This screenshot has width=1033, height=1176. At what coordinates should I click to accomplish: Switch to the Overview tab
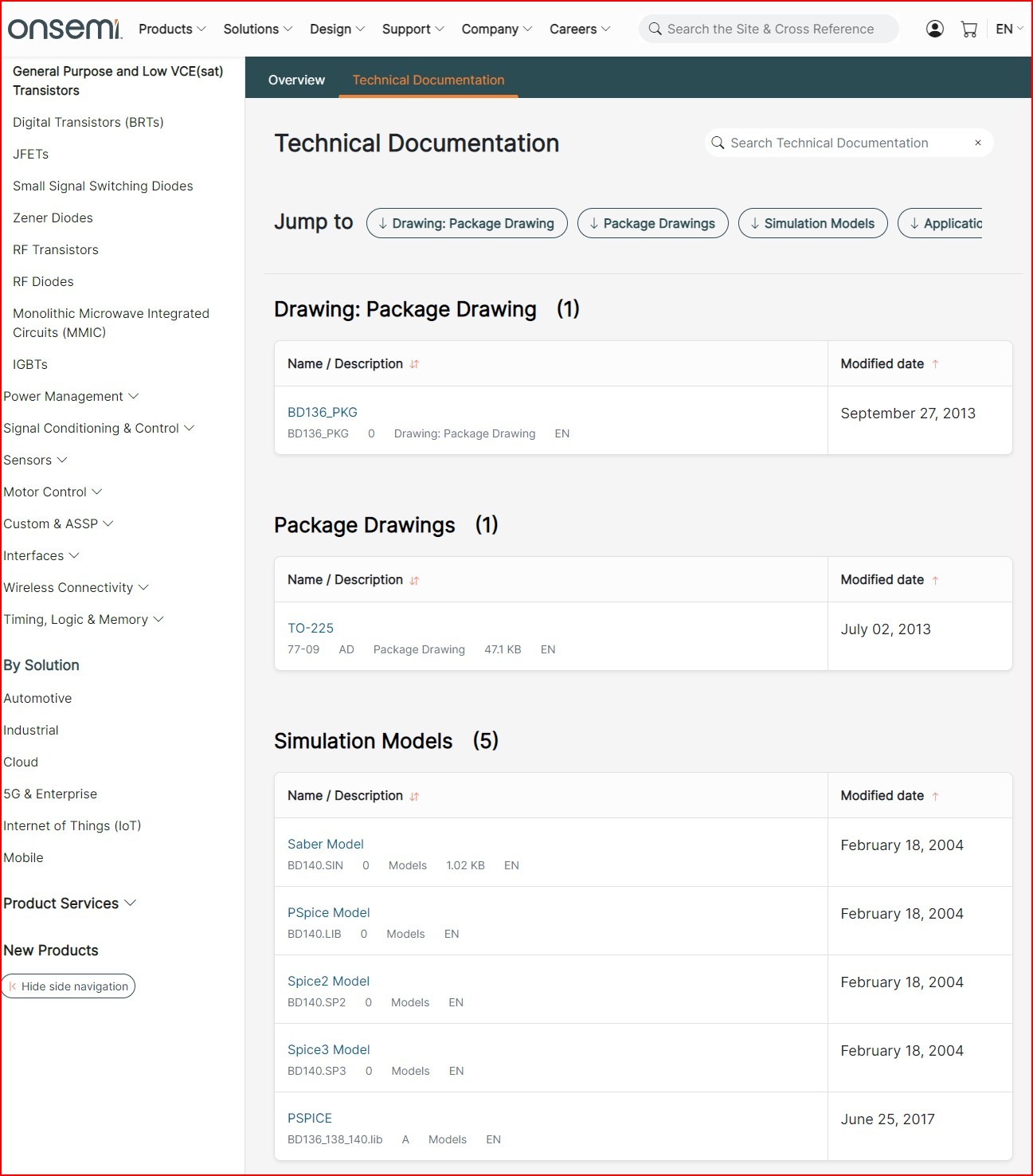[x=296, y=80]
